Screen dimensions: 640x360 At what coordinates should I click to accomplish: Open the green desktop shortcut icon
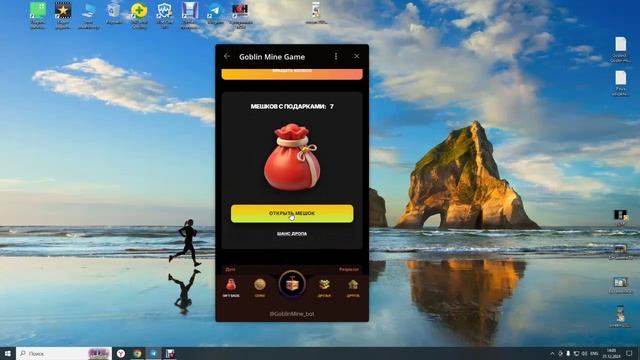point(38,16)
